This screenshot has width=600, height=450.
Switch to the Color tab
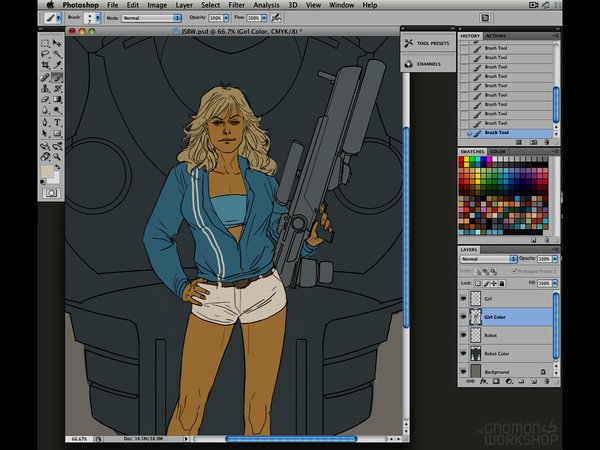coord(497,152)
